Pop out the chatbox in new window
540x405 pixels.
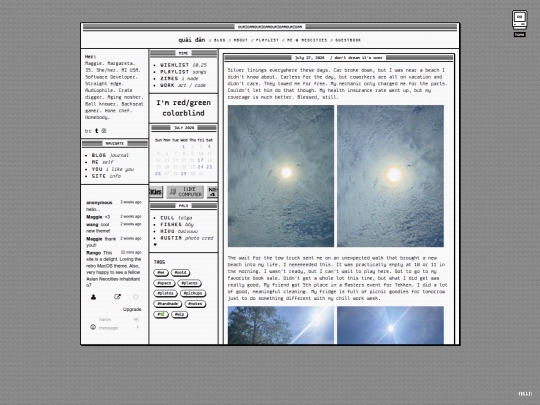coord(117,297)
